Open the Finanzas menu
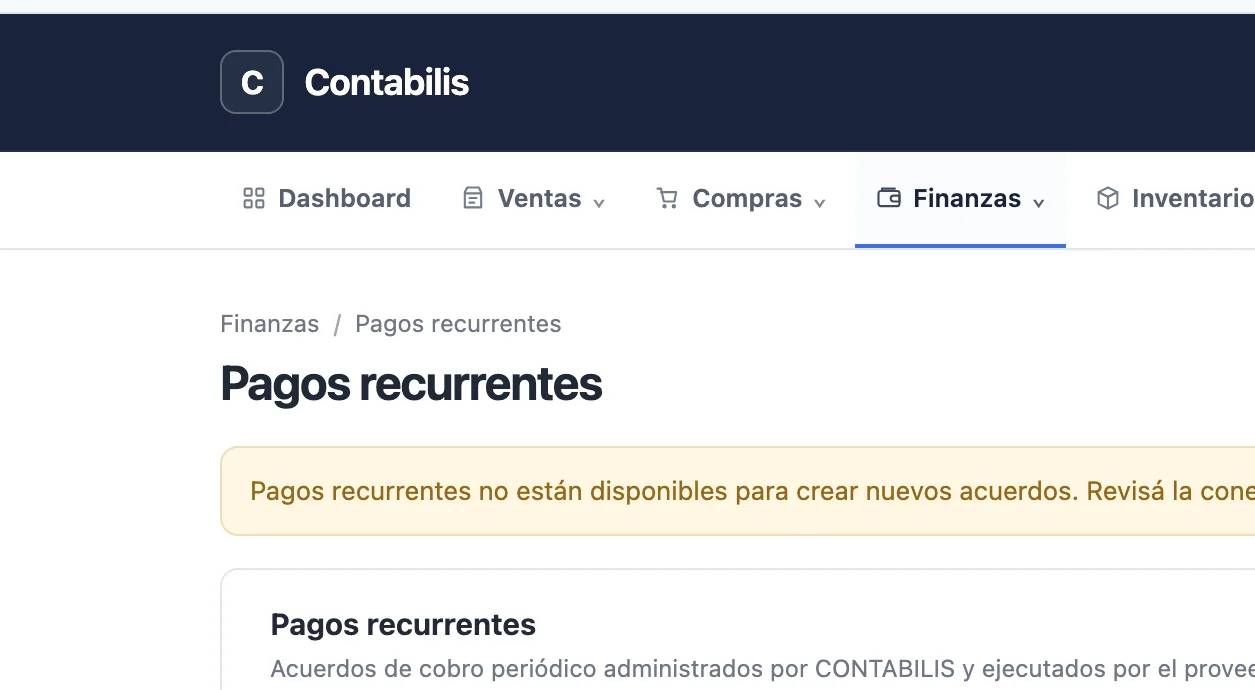The width and height of the screenshot is (1255, 690). [x=960, y=198]
